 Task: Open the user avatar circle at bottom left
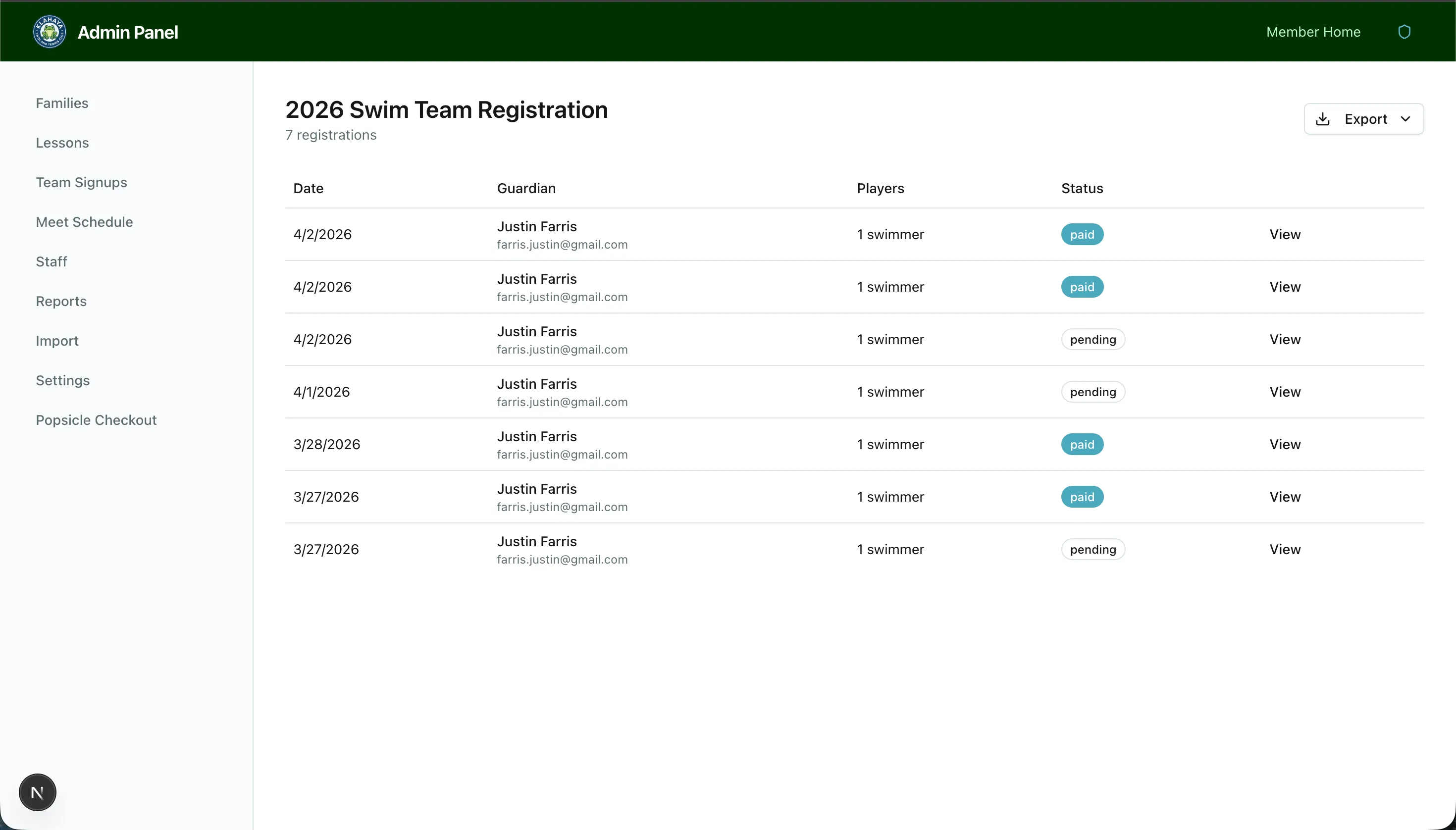point(38,792)
